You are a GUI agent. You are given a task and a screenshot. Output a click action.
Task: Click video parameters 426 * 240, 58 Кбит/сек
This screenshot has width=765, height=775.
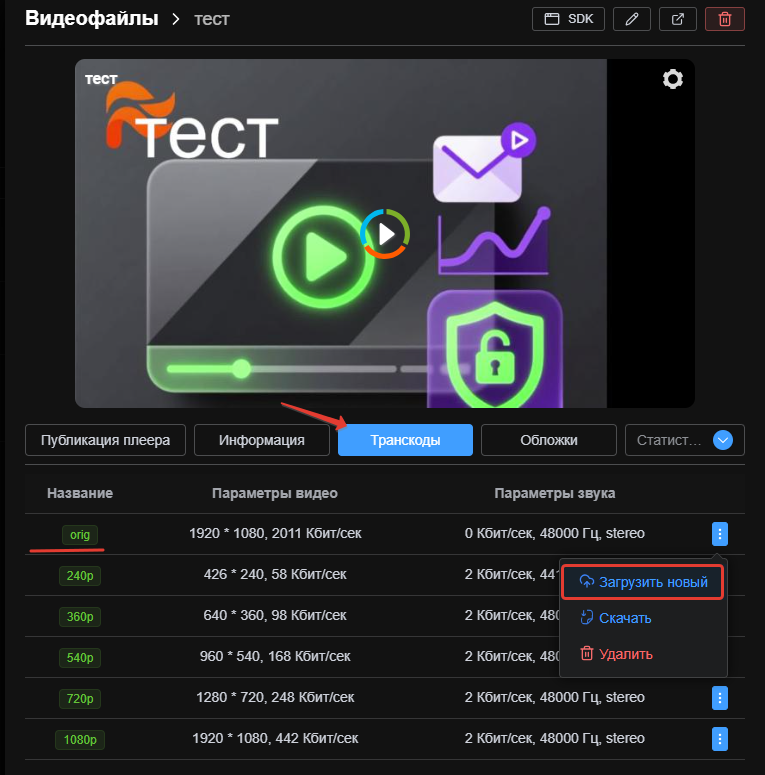tap(275, 574)
